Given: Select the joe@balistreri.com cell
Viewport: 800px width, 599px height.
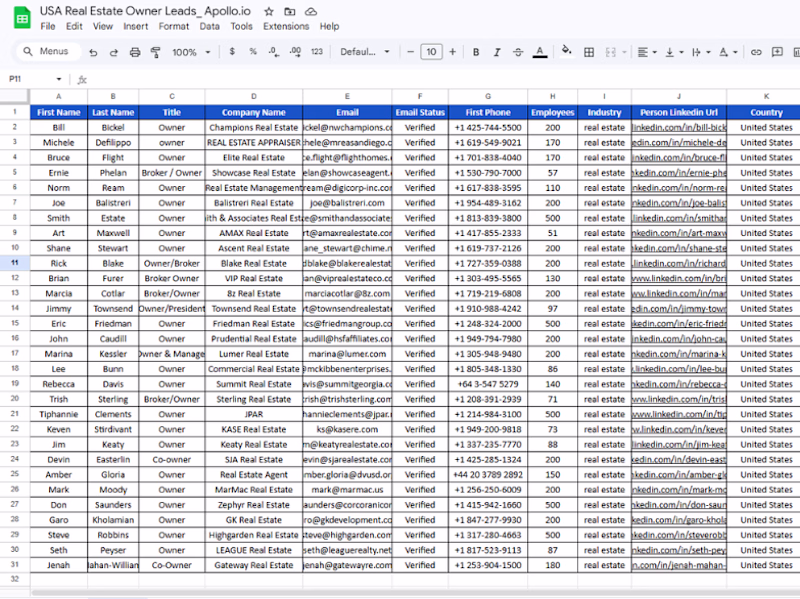Looking at the screenshot, I should (347, 203).
